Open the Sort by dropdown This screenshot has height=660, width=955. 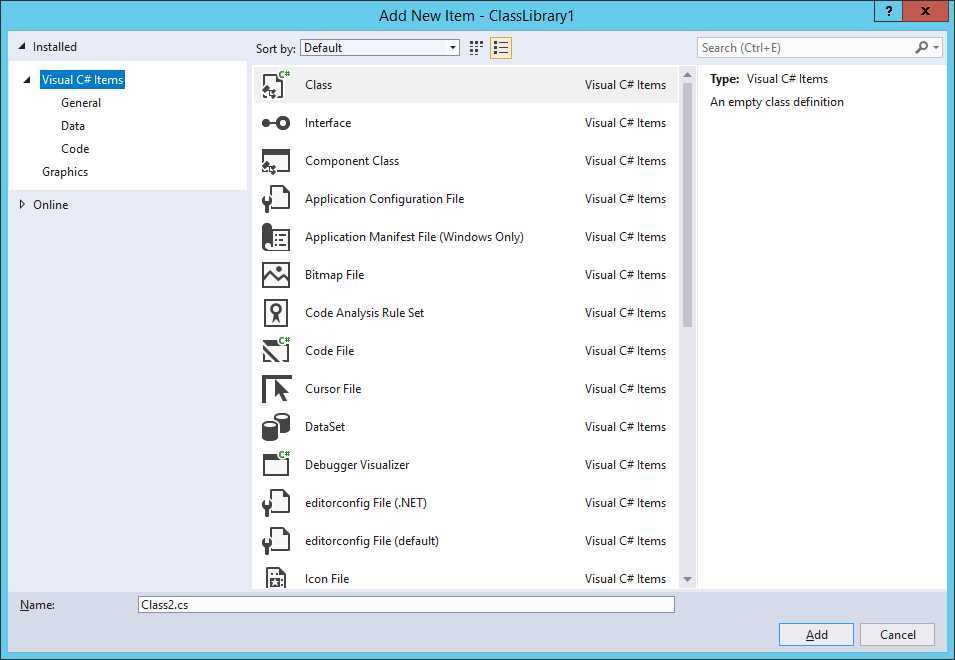[379, 47]
